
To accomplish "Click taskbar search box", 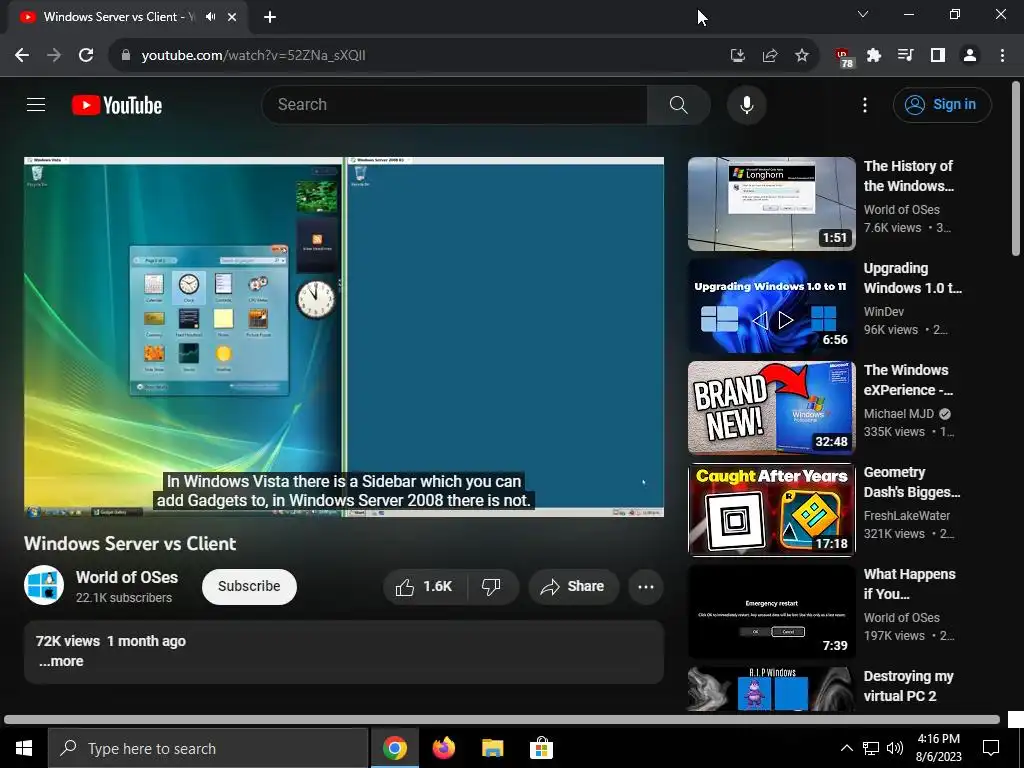I will (208, 748).
